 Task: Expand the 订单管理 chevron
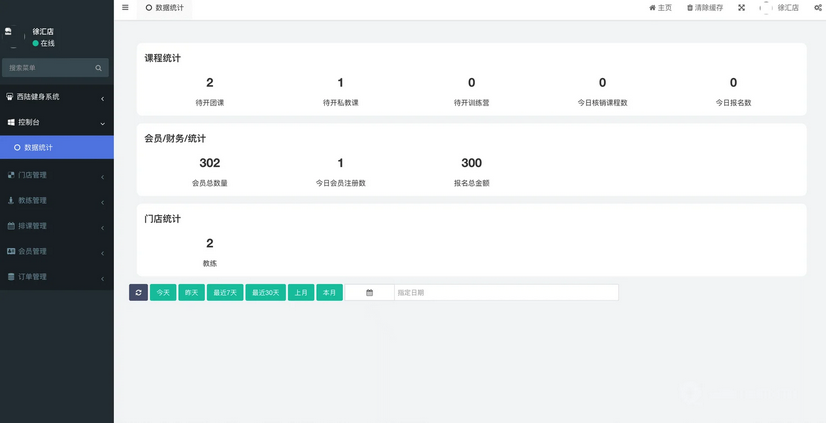click(x=102, y=279)
